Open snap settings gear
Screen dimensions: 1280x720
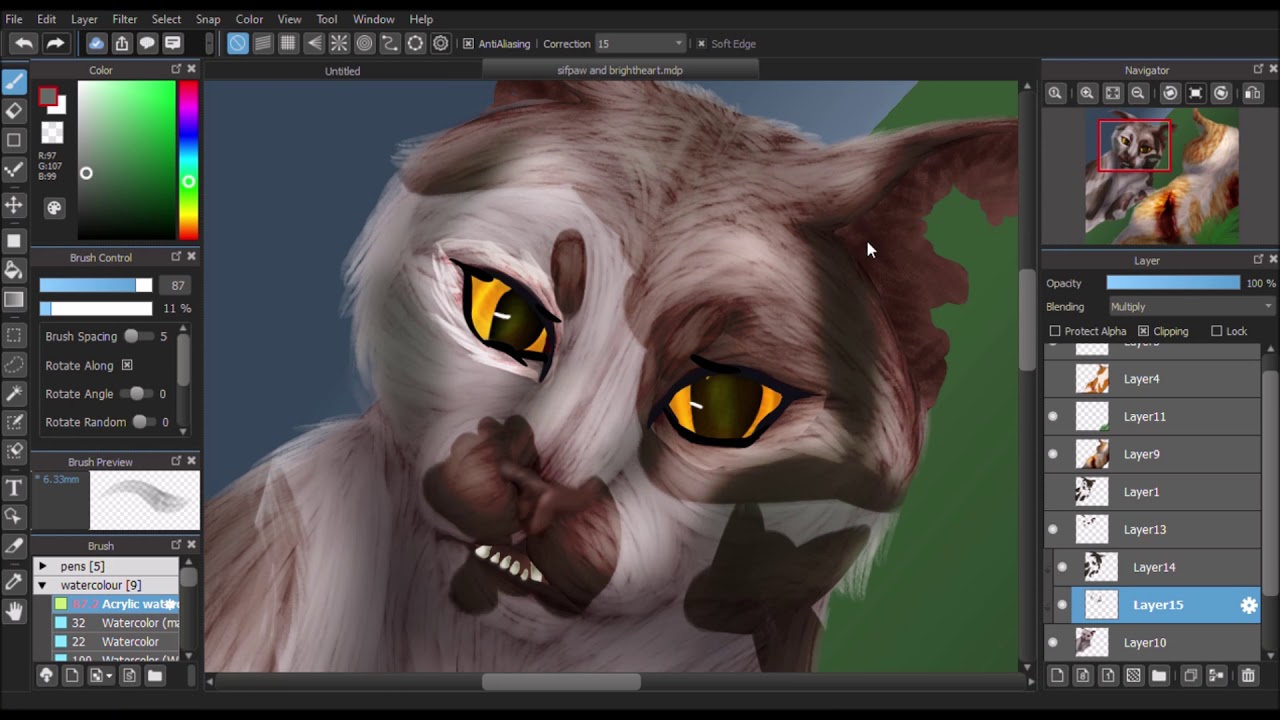440,43
